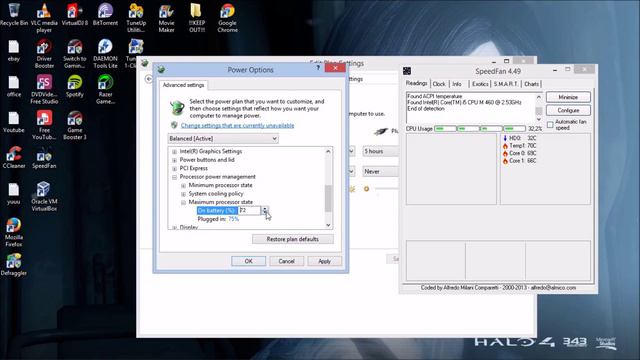Open the Balanced [Active] power plan dropdown
Screen dimensions: 640x360
(x=223, y=139)
